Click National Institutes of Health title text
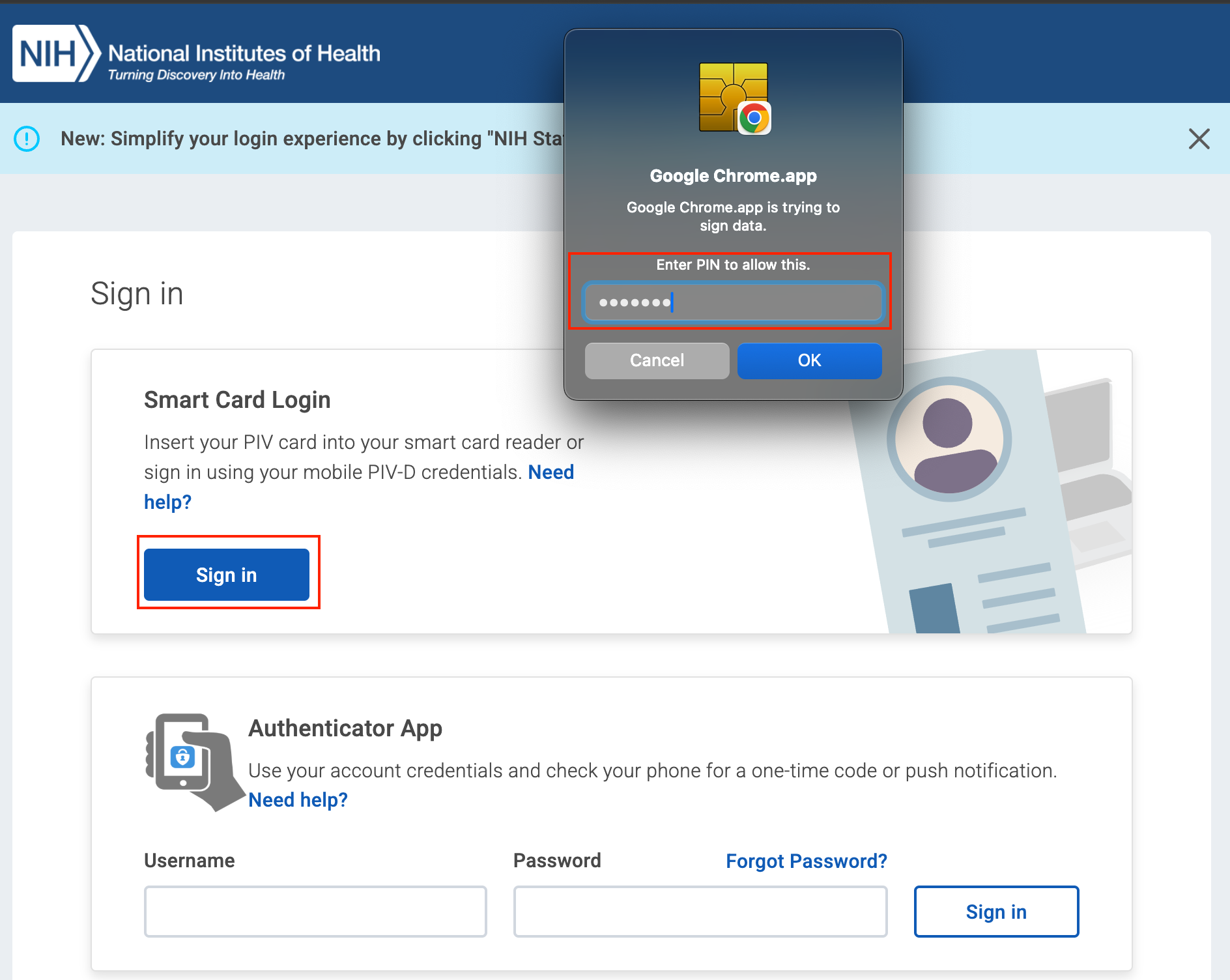 click(x=244, y=53)
